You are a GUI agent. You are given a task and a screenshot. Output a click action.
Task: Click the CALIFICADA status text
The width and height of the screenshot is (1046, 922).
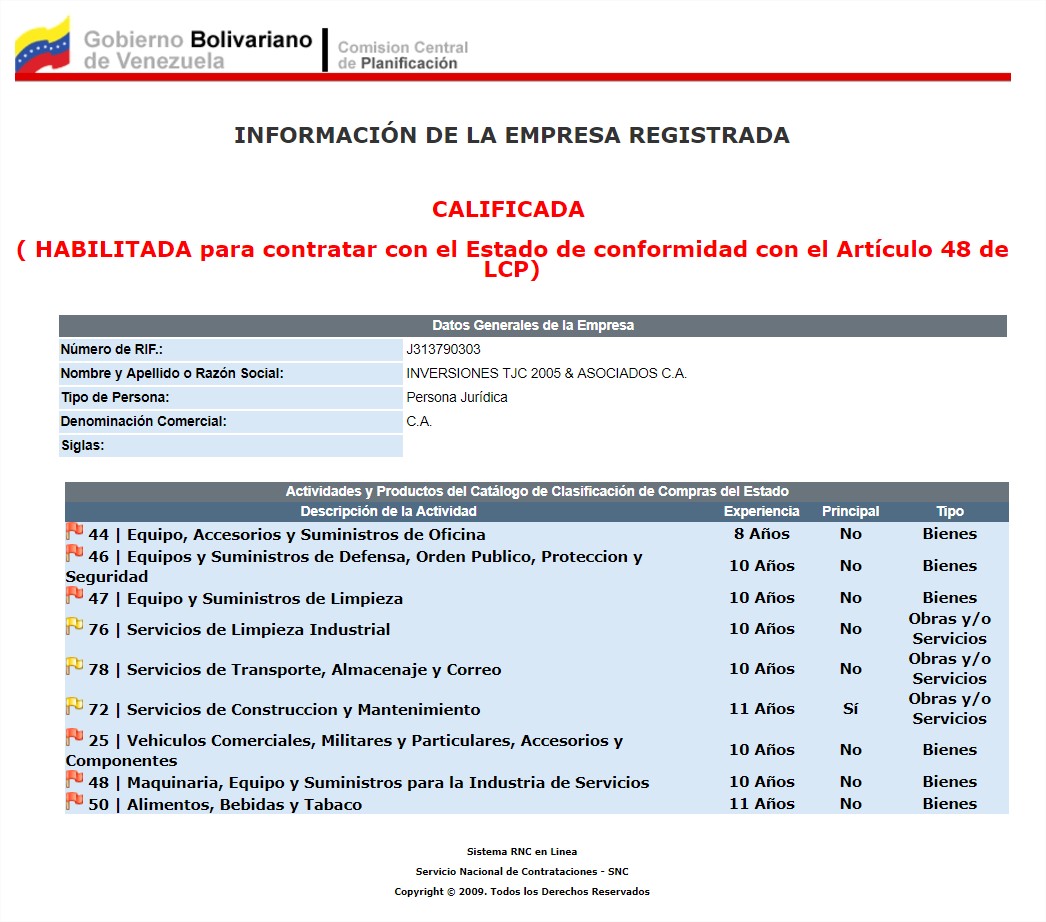pyautogui.click(x=508, y=209)
